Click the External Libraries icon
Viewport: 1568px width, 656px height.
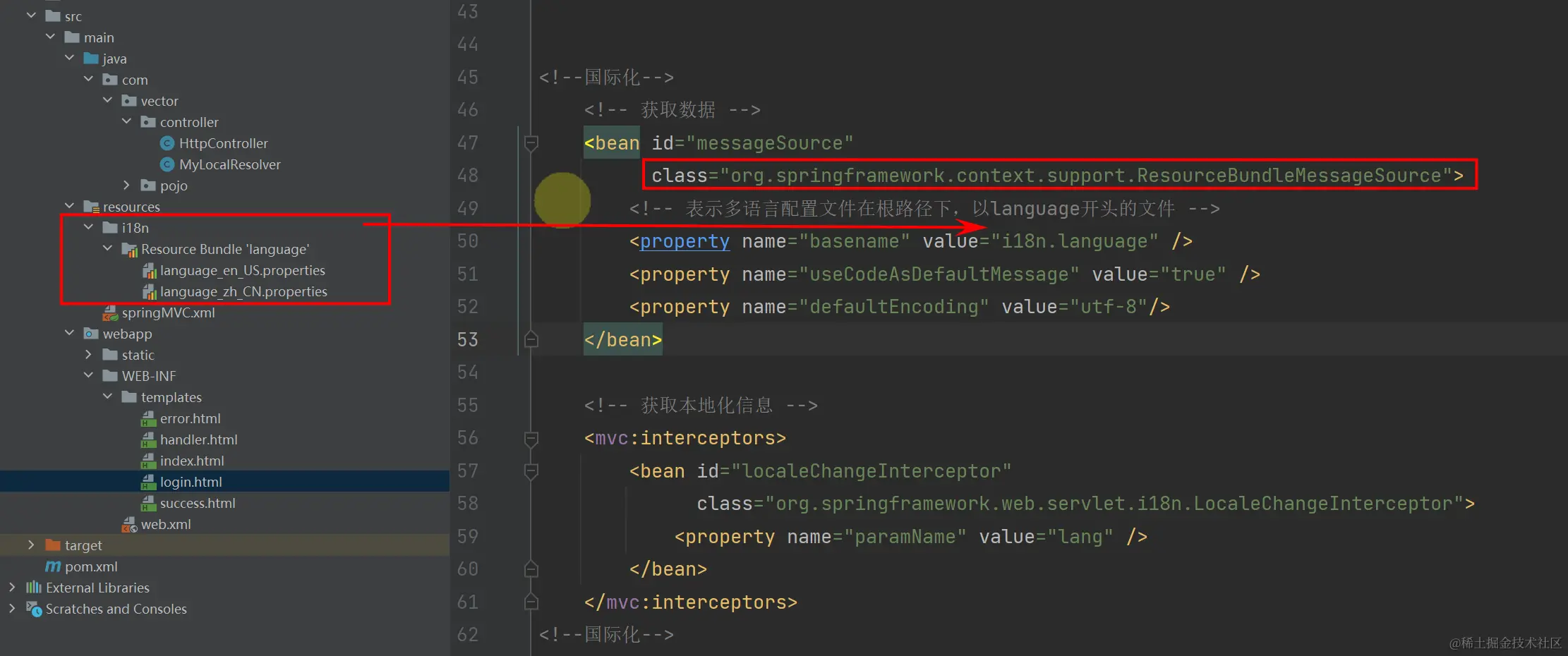coord(34,587)
